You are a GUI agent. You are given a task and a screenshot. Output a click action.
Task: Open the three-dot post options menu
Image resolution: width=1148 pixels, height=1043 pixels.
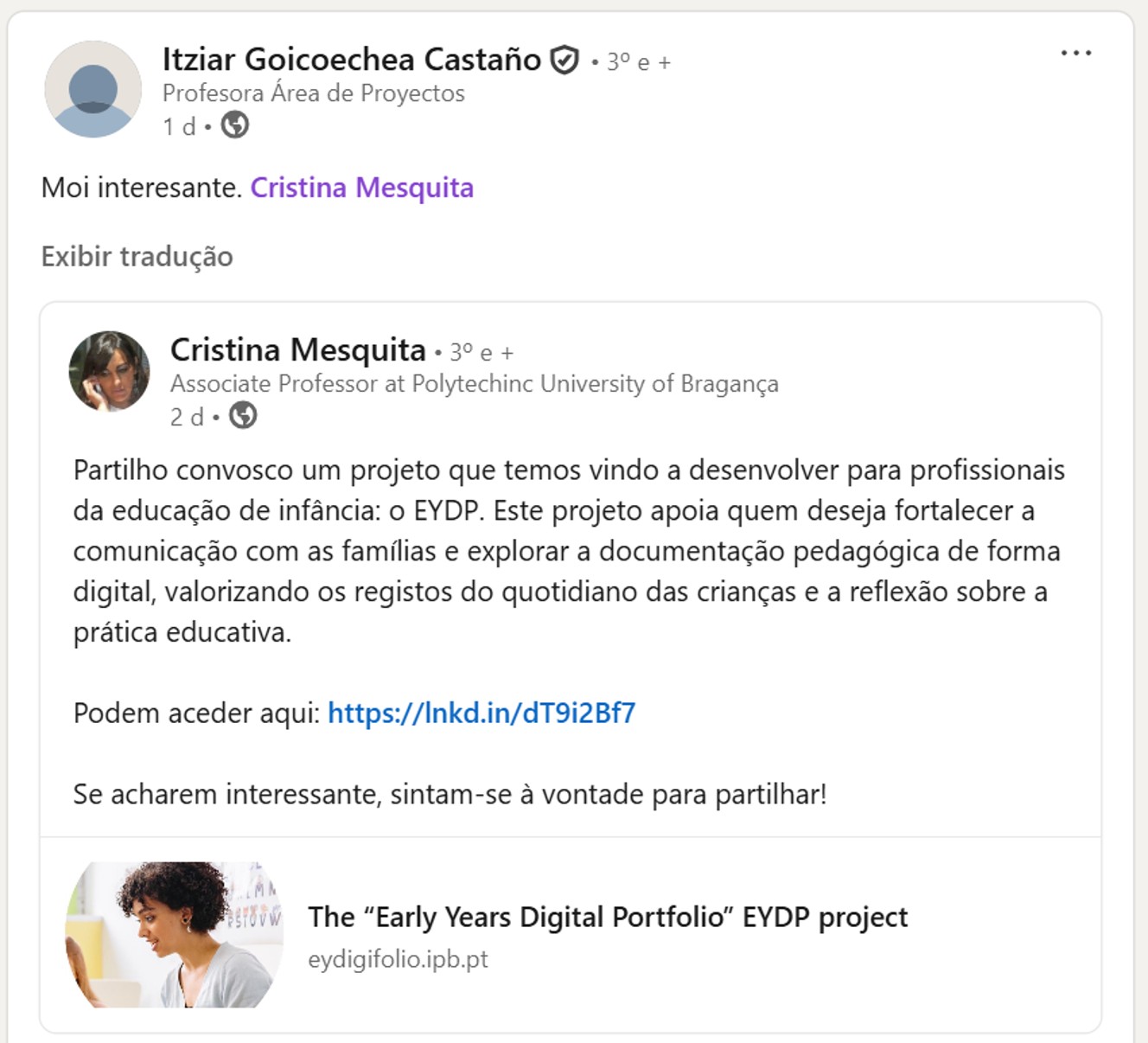tap(1075, 54)
